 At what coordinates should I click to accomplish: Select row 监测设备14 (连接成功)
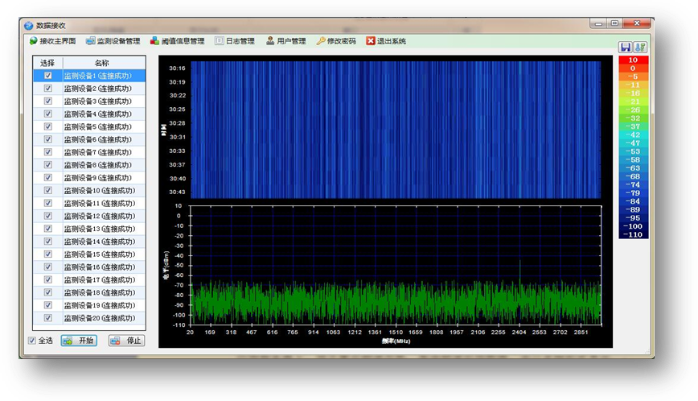pos(89,242)
